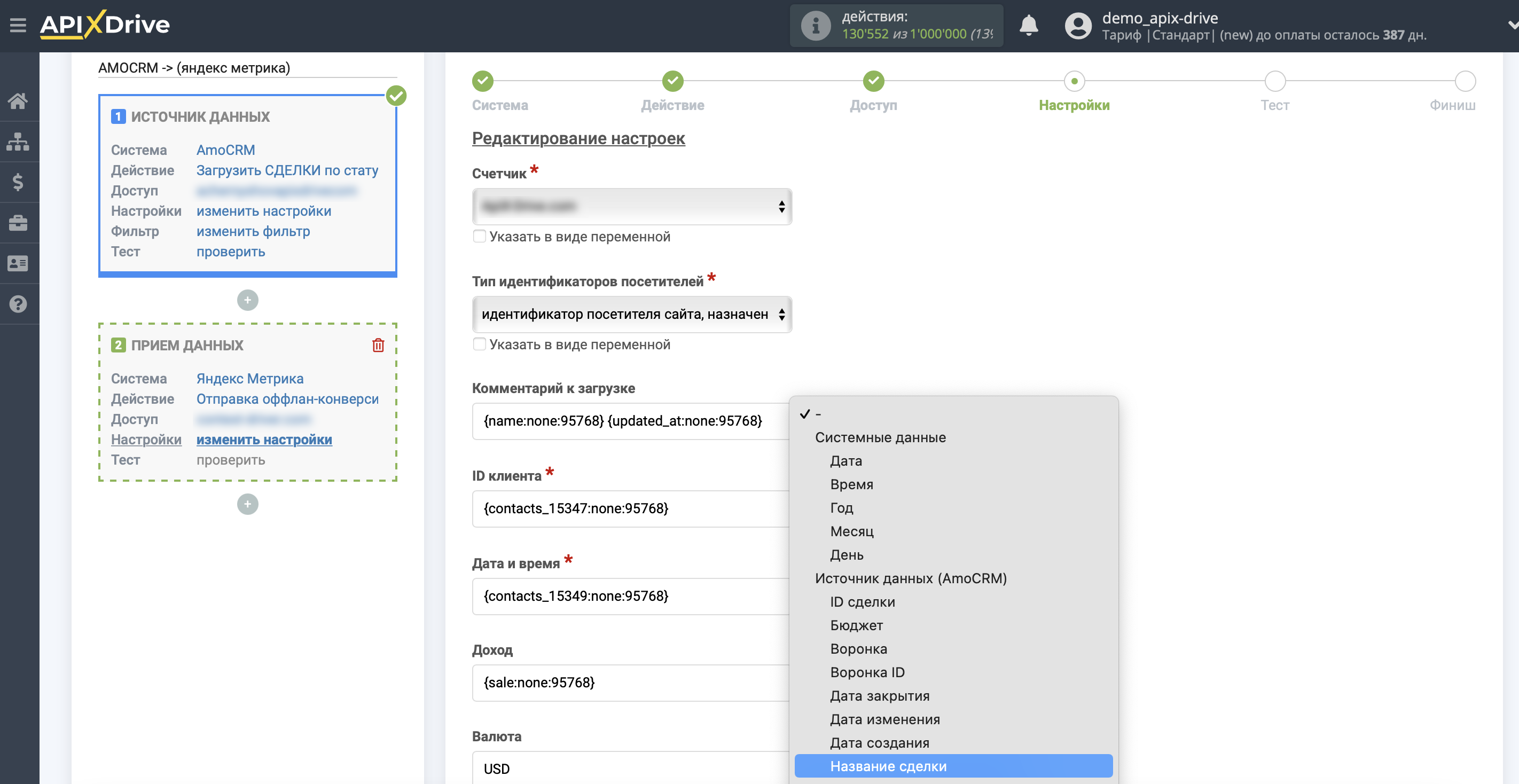This screenshot has width=1519, height=784.
Task: Click the ID клиента field
Action: pyautogui.click(x=630, y=509)
